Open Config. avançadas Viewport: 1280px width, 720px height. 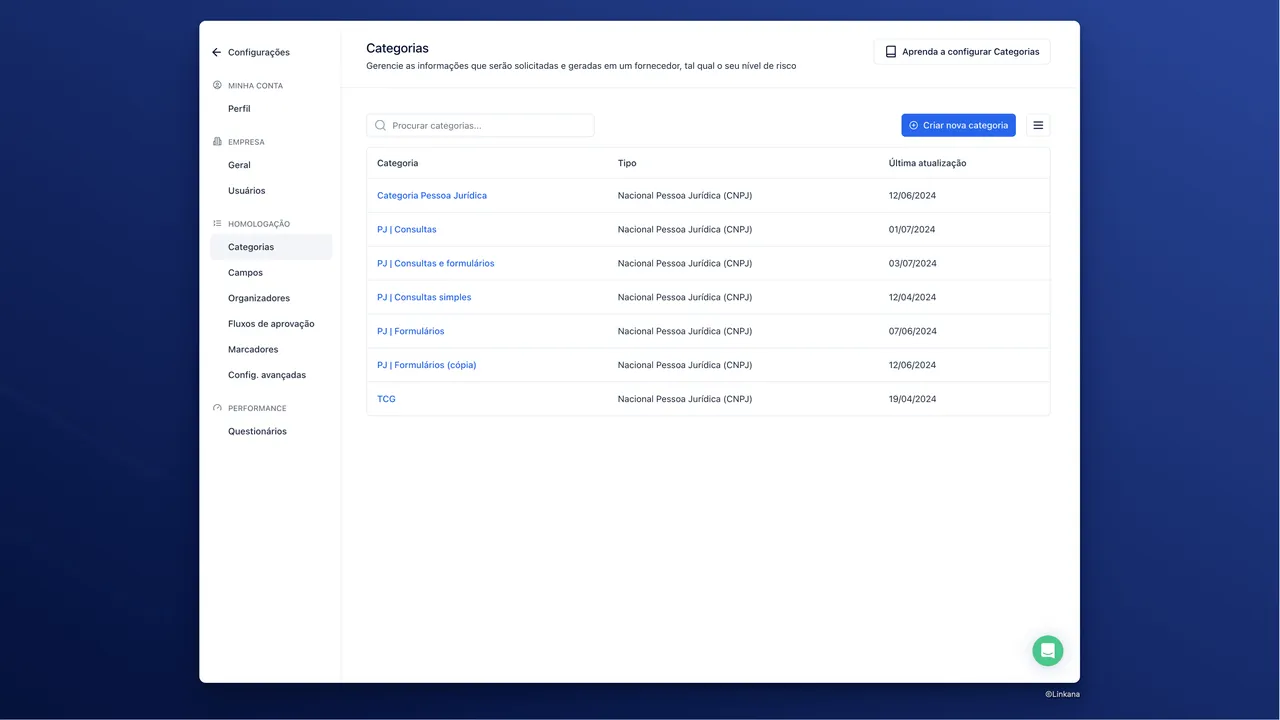coord(267,375)
